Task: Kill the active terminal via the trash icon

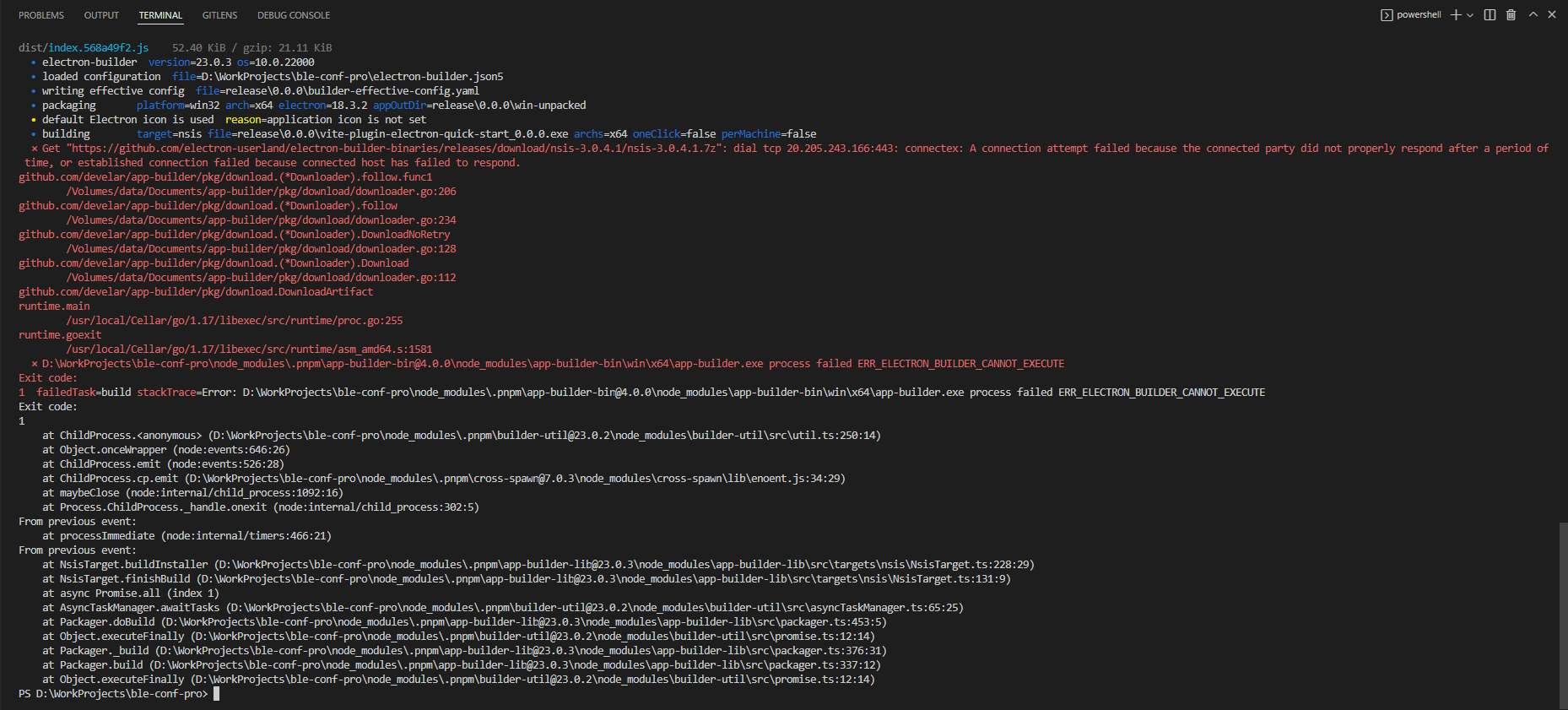Action: 1511,14
